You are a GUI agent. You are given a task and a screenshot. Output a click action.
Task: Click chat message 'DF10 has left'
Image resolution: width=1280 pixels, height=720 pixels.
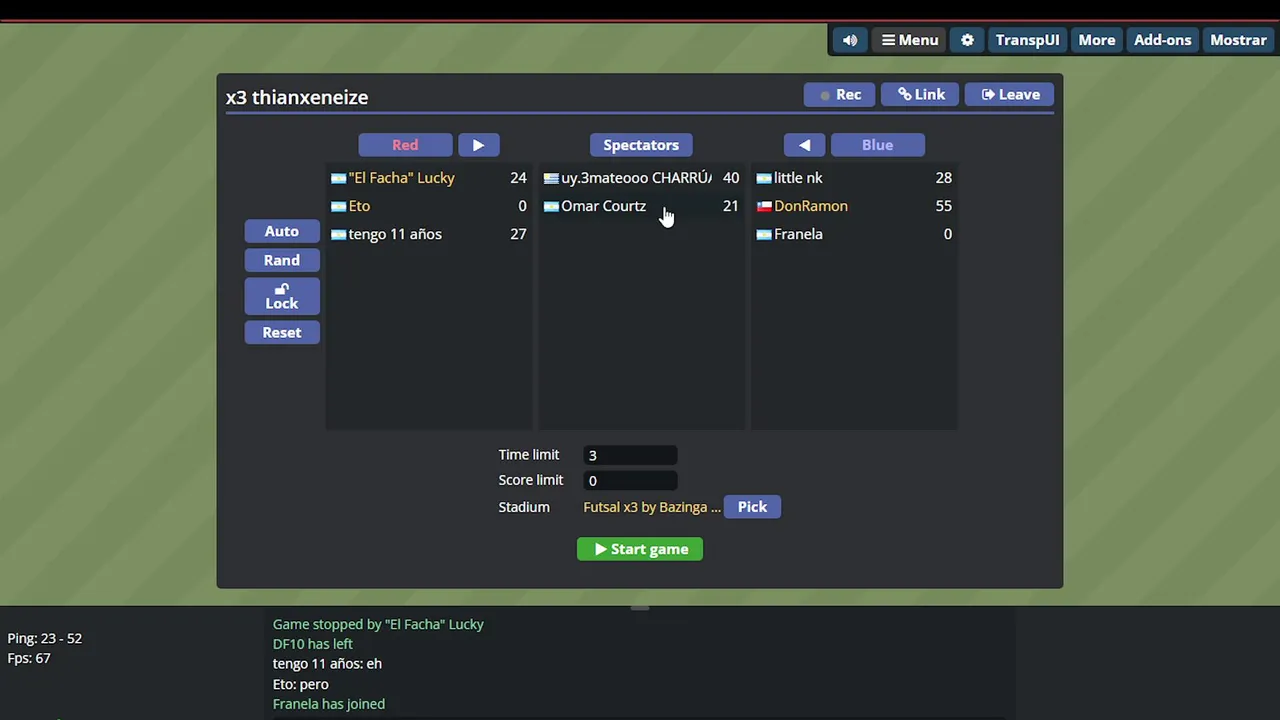313,644
